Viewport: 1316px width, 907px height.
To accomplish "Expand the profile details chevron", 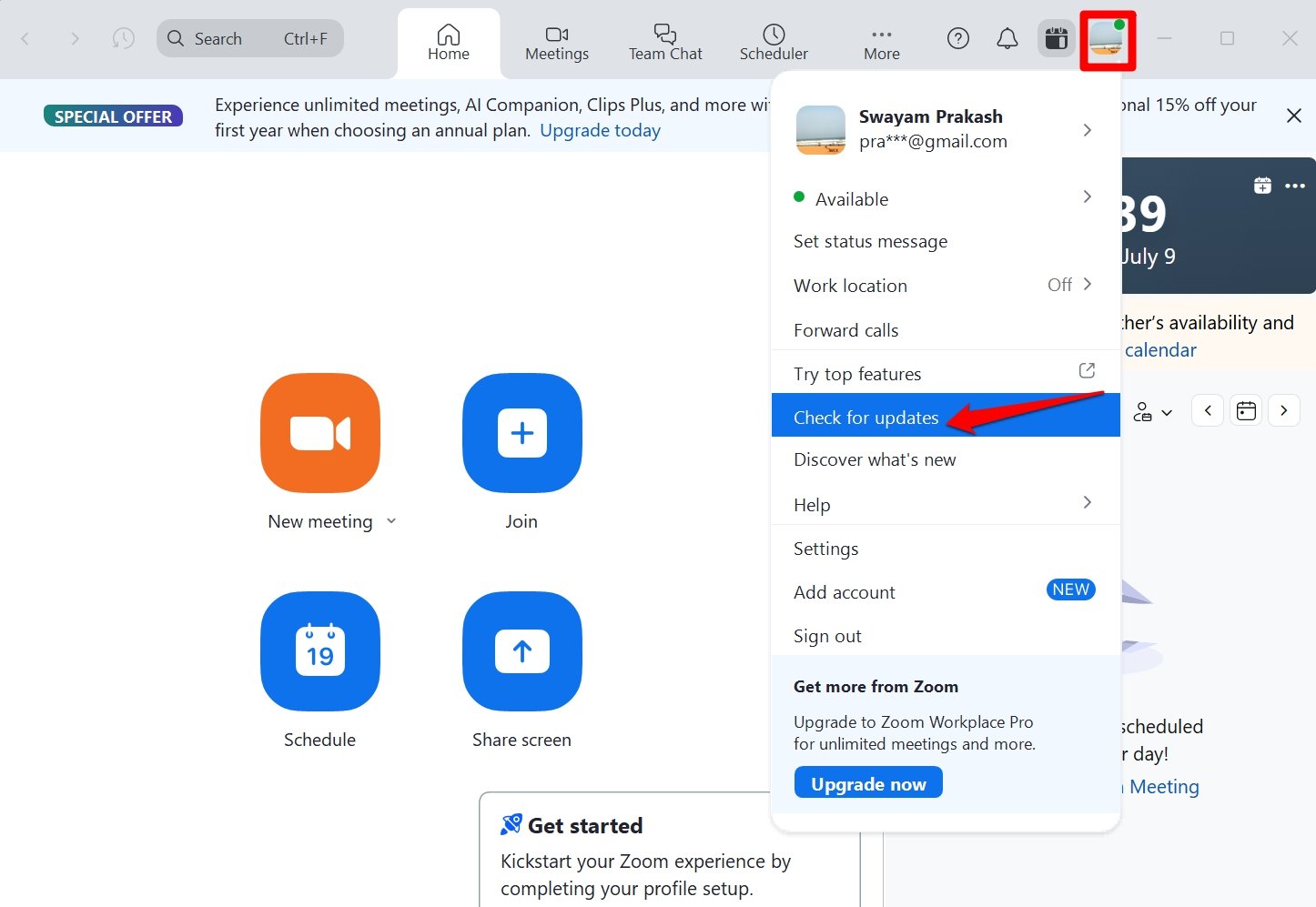I will tap(1088, 130).
